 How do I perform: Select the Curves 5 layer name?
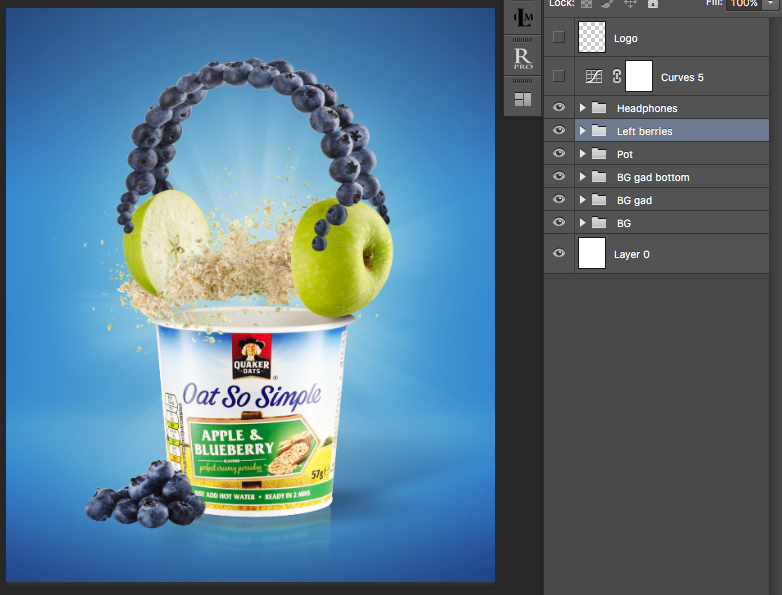(682, 77)
